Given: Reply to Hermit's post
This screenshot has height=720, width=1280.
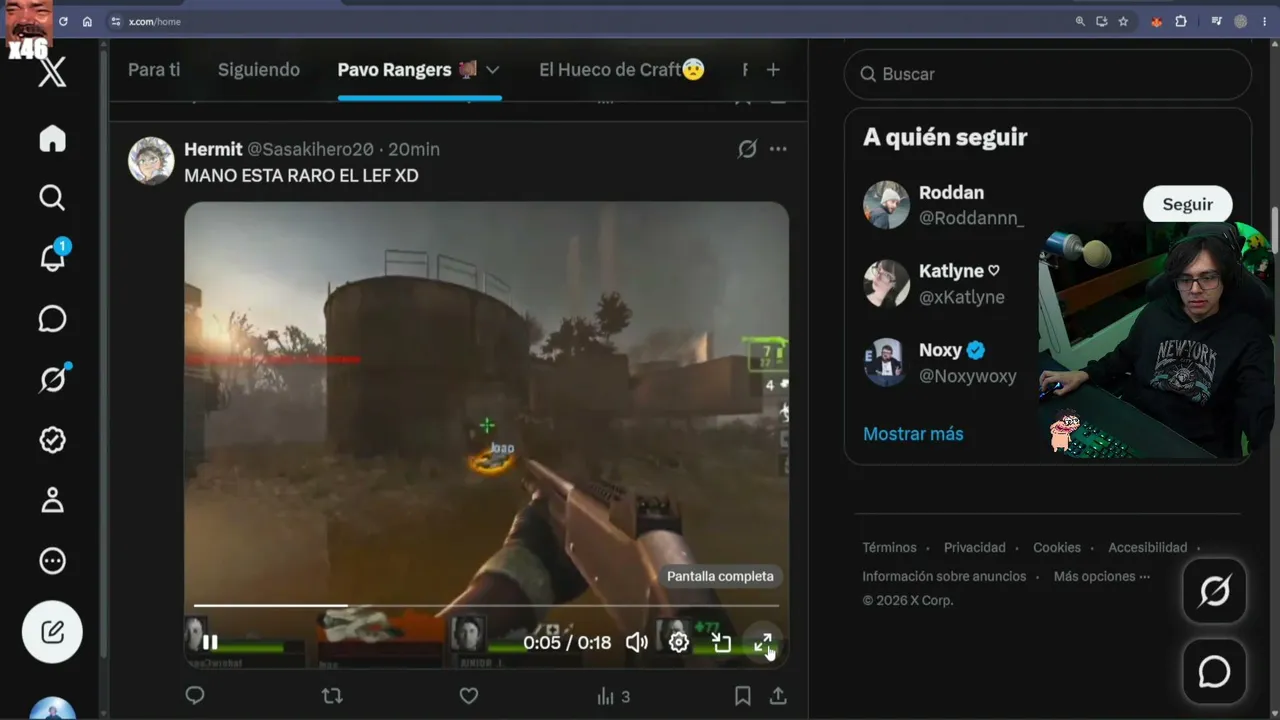Looking at the screenshot, I should pos(195,696).
